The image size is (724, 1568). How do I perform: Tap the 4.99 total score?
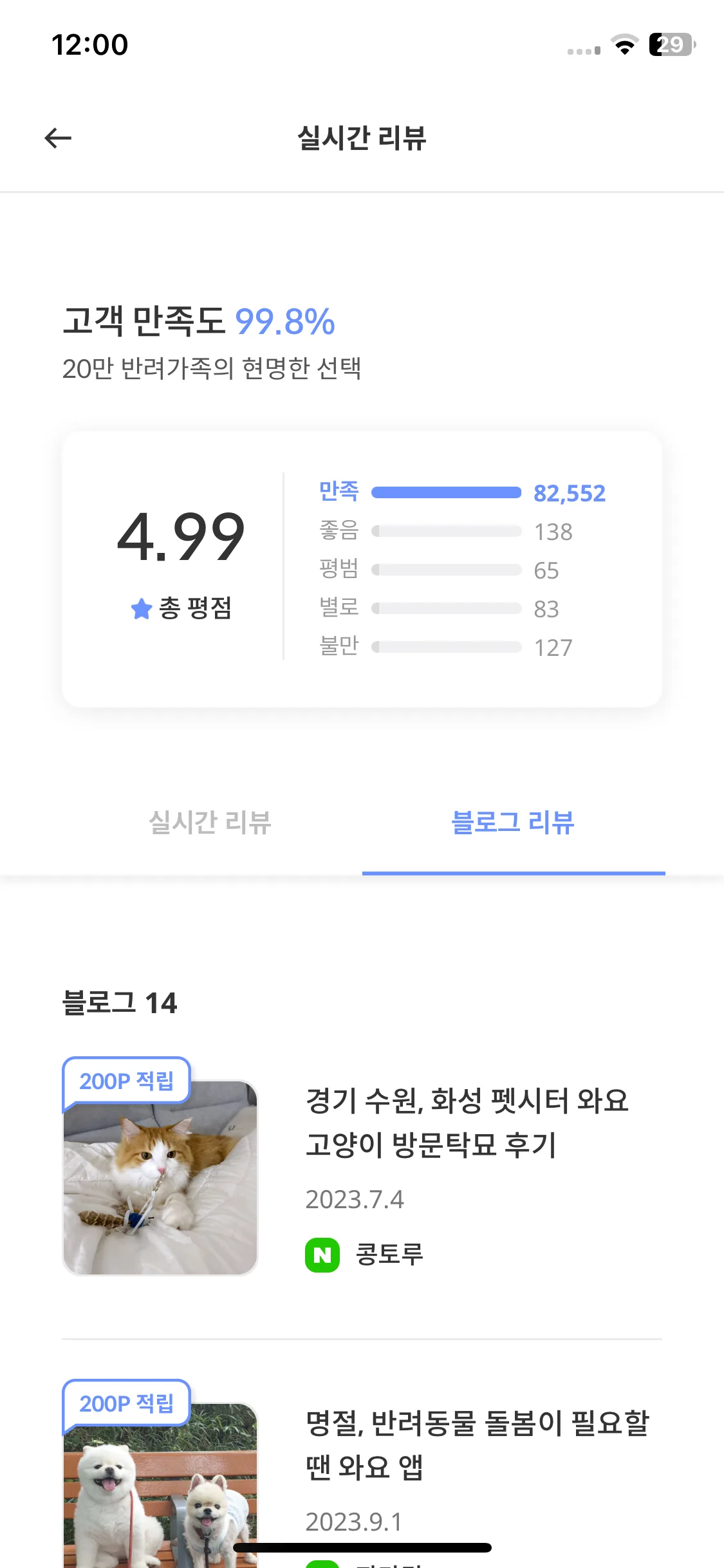coord(181,537)
